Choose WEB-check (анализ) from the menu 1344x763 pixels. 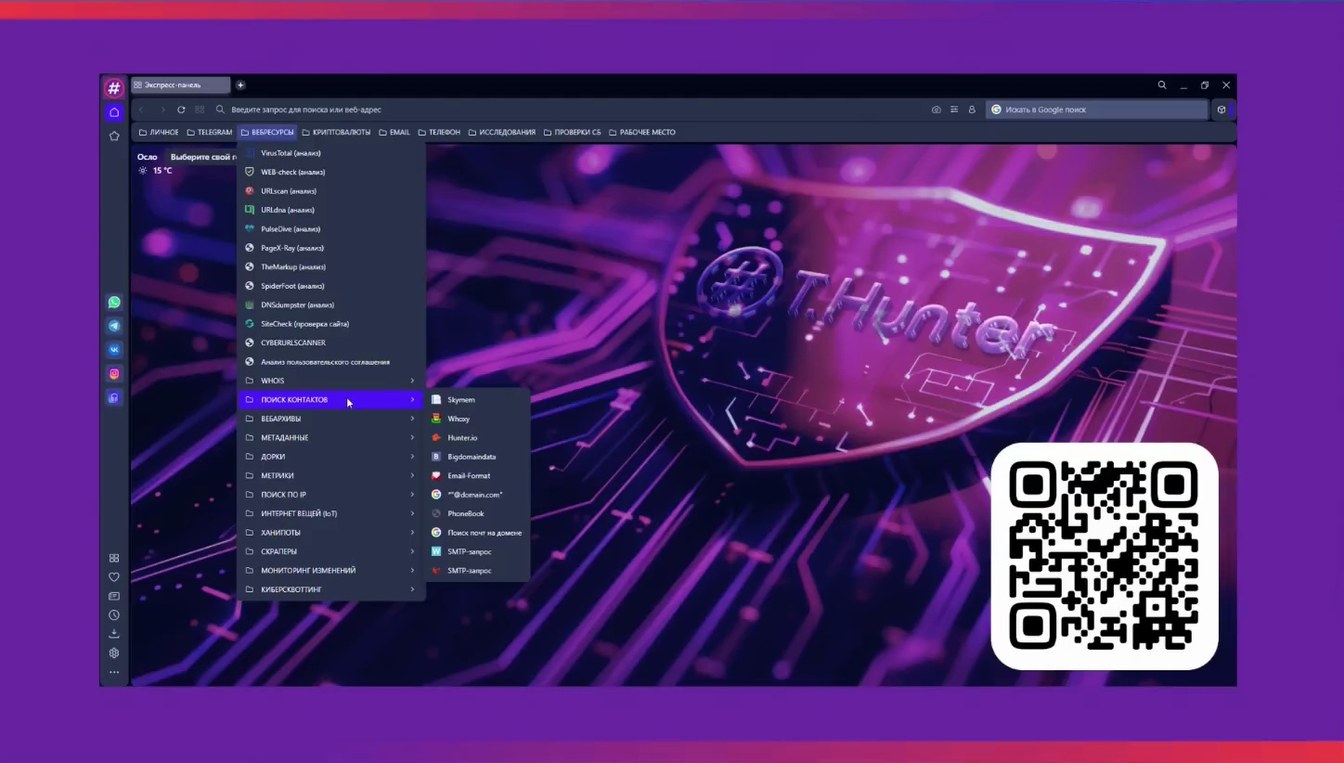[331, 172]
